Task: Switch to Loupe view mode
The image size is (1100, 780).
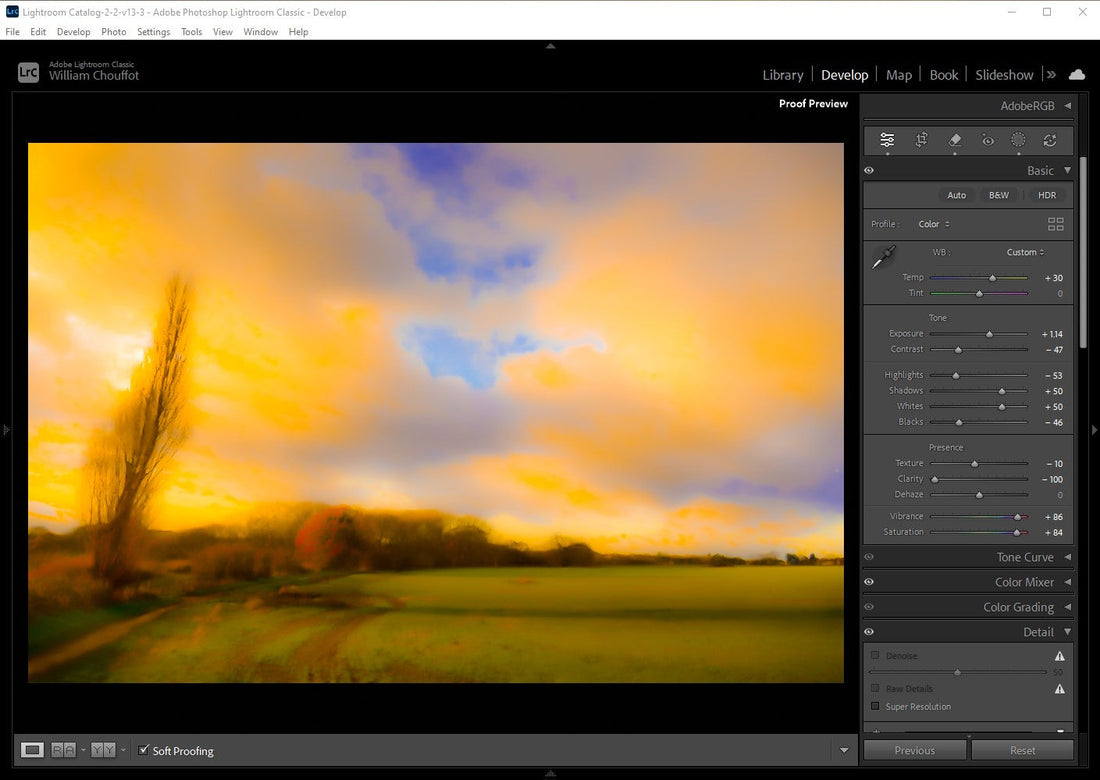Action: pos(33,750)
